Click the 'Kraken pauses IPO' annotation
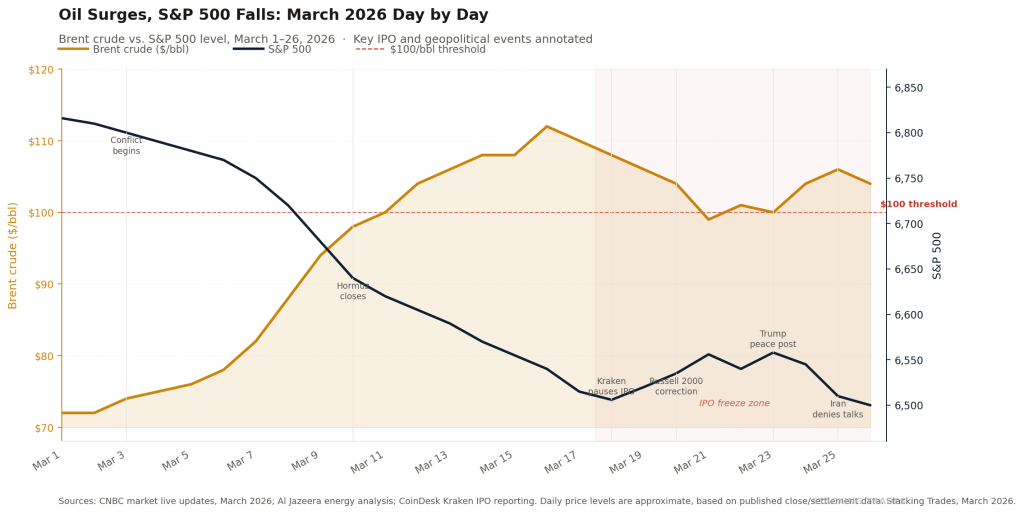 pos(611,387)
